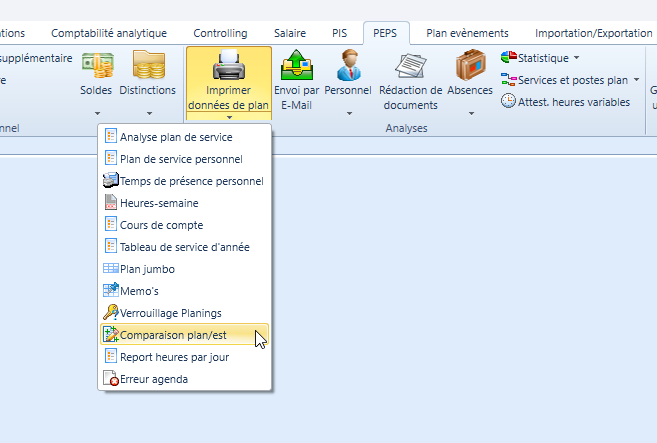Select Verrouillage Planings with key icon

[170, 313]
